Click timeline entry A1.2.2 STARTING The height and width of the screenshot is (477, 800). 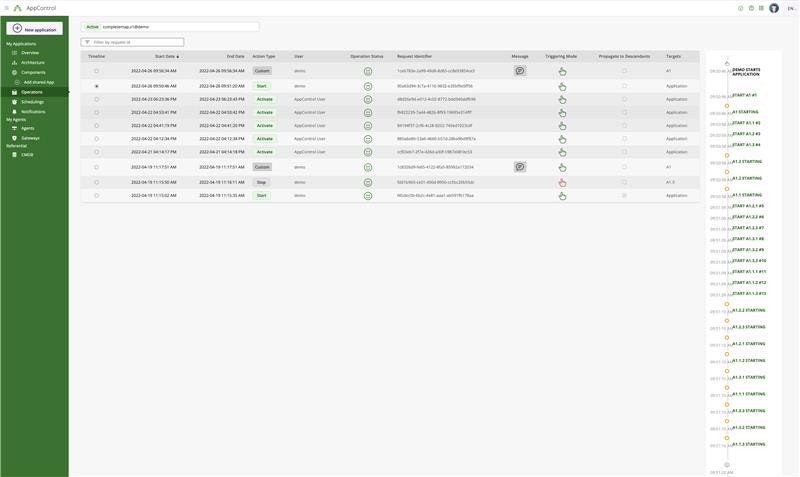pyautogui.click(x=748, y=310)
